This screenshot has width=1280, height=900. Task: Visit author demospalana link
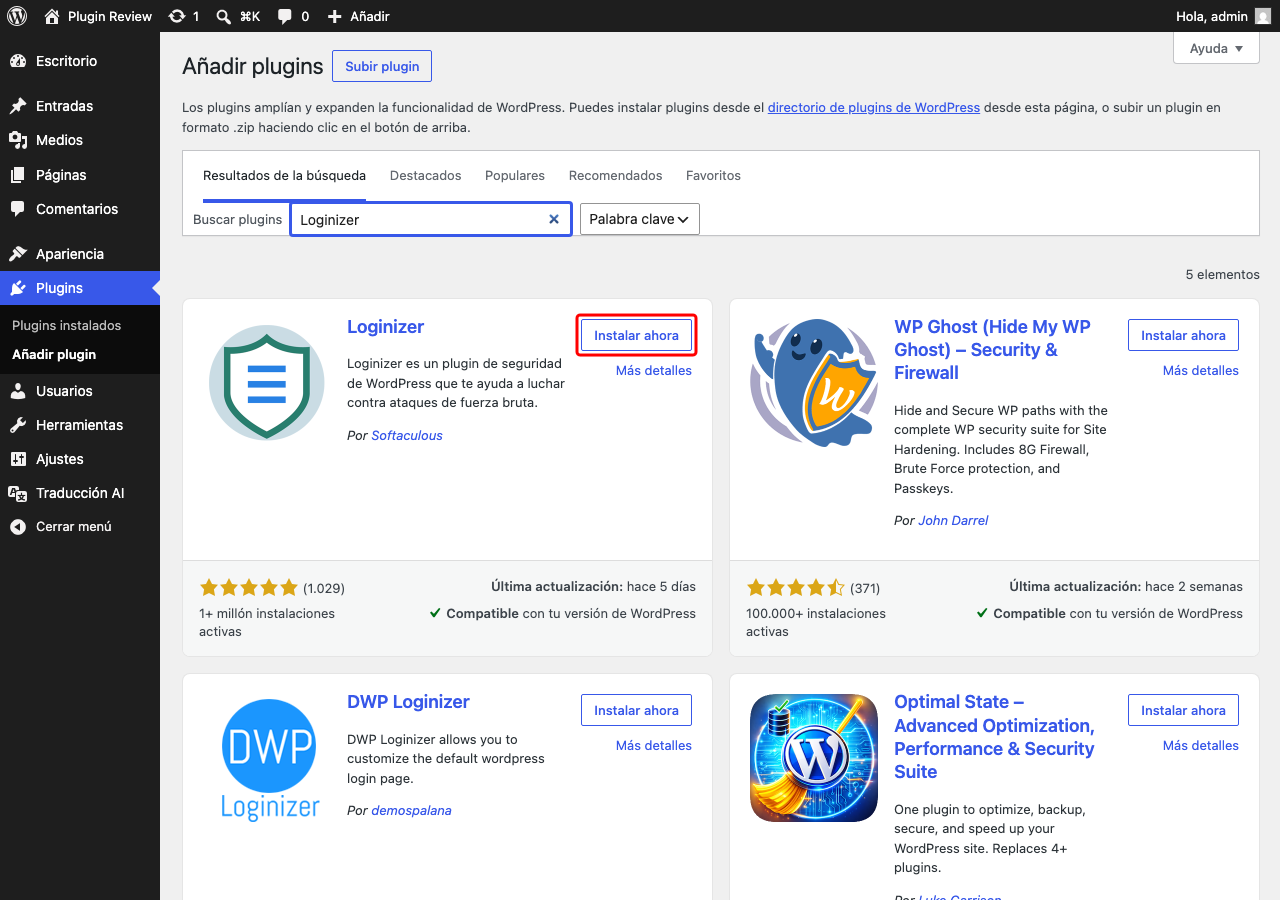coord(411,810)
